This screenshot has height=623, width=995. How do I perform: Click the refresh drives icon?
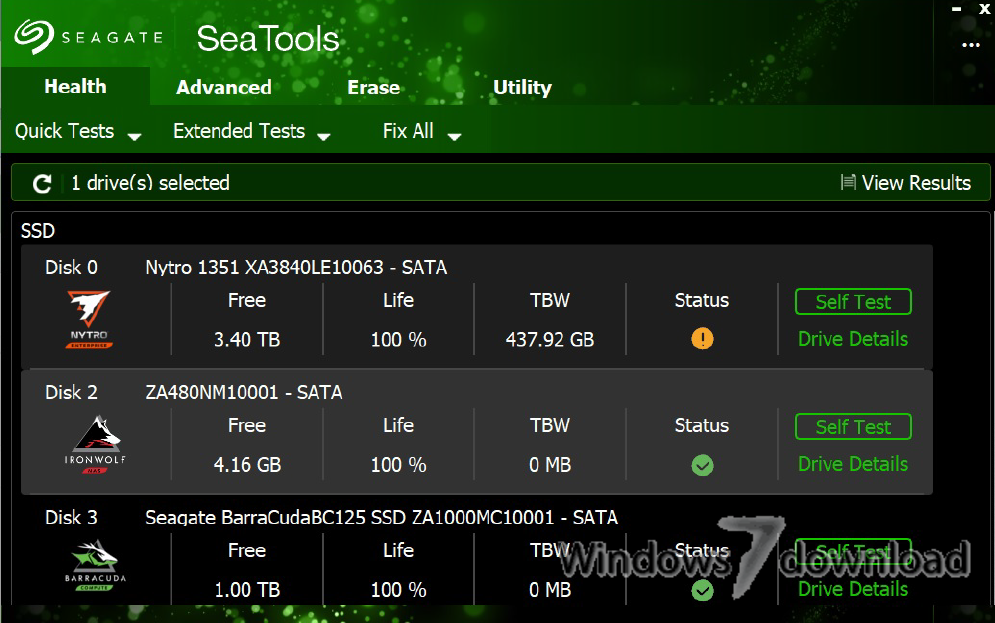(42, 184)
